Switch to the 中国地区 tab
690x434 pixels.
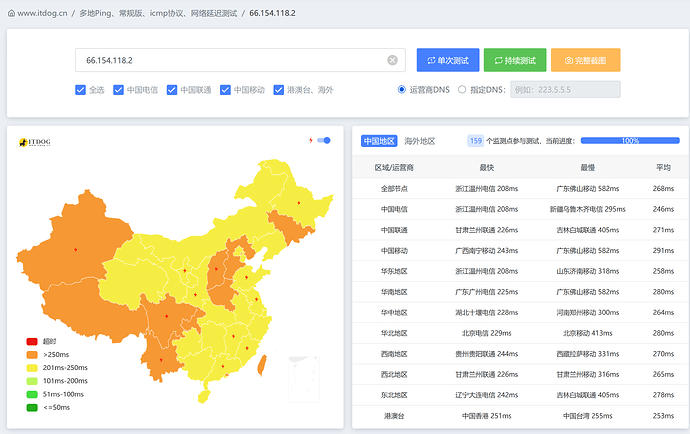point(379,141)
